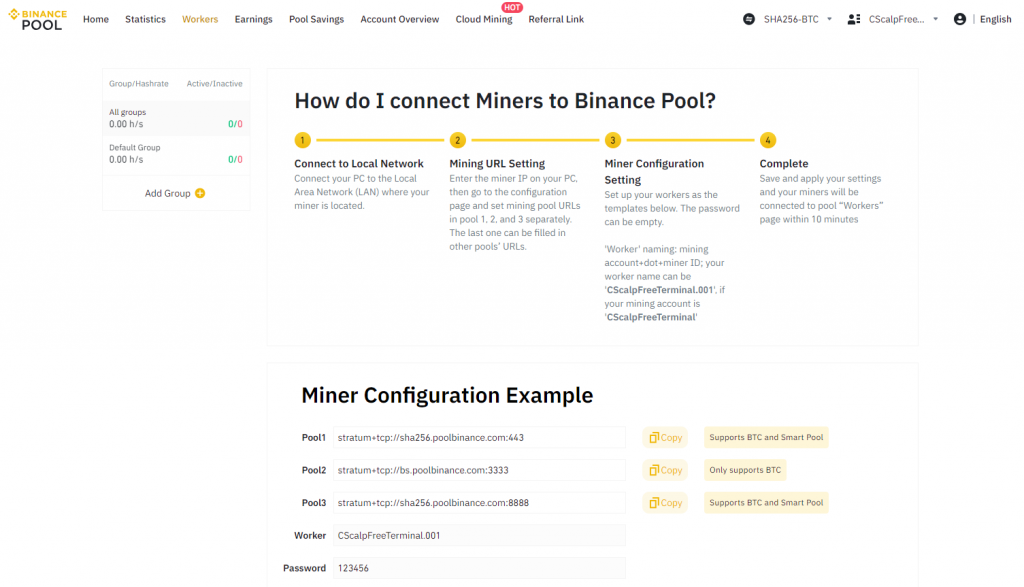This screenshot has width=1024, height=587.
Task: Open the Referral Link page
Action: pyautogui.click(x=556, y=18)
